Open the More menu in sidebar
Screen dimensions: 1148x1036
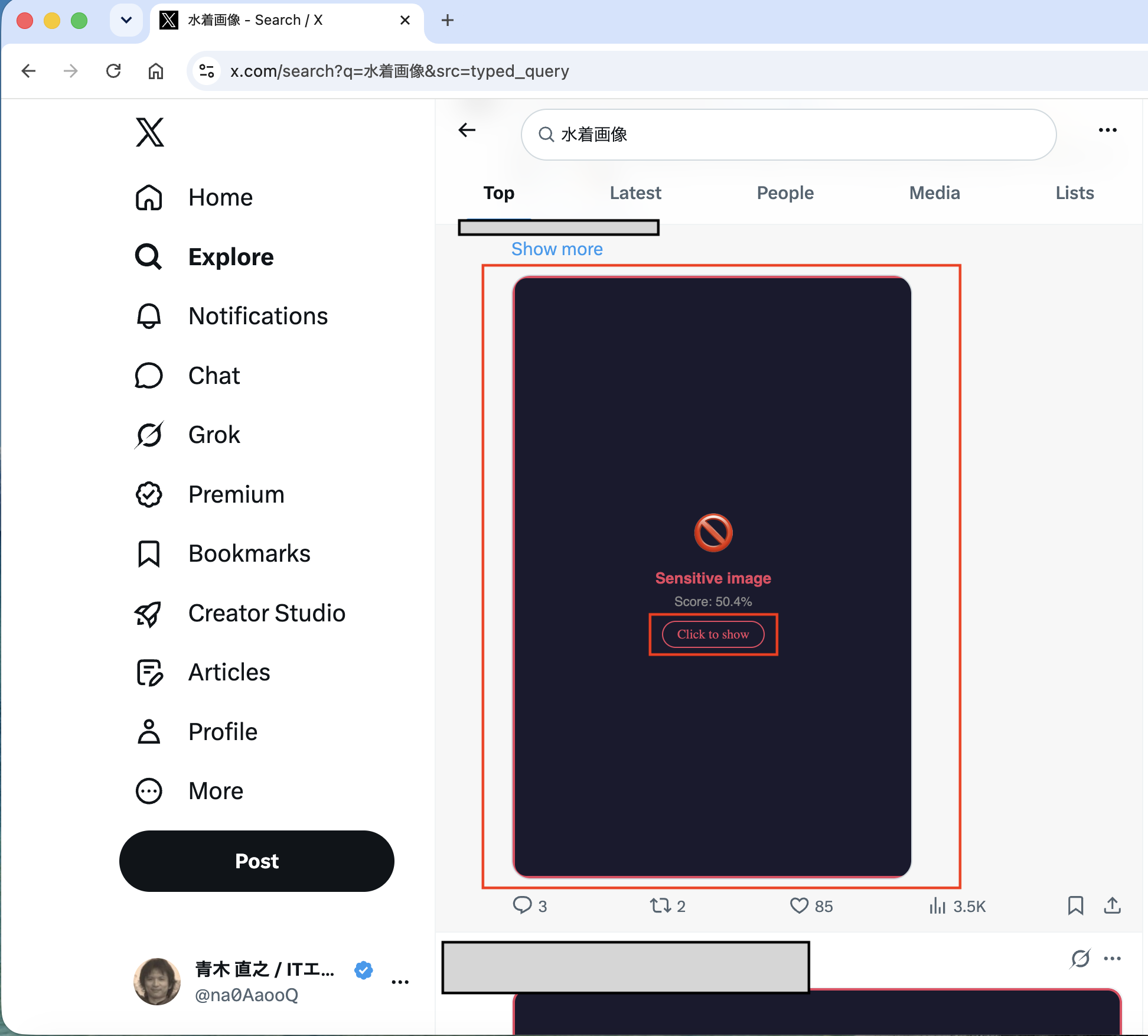189,791
